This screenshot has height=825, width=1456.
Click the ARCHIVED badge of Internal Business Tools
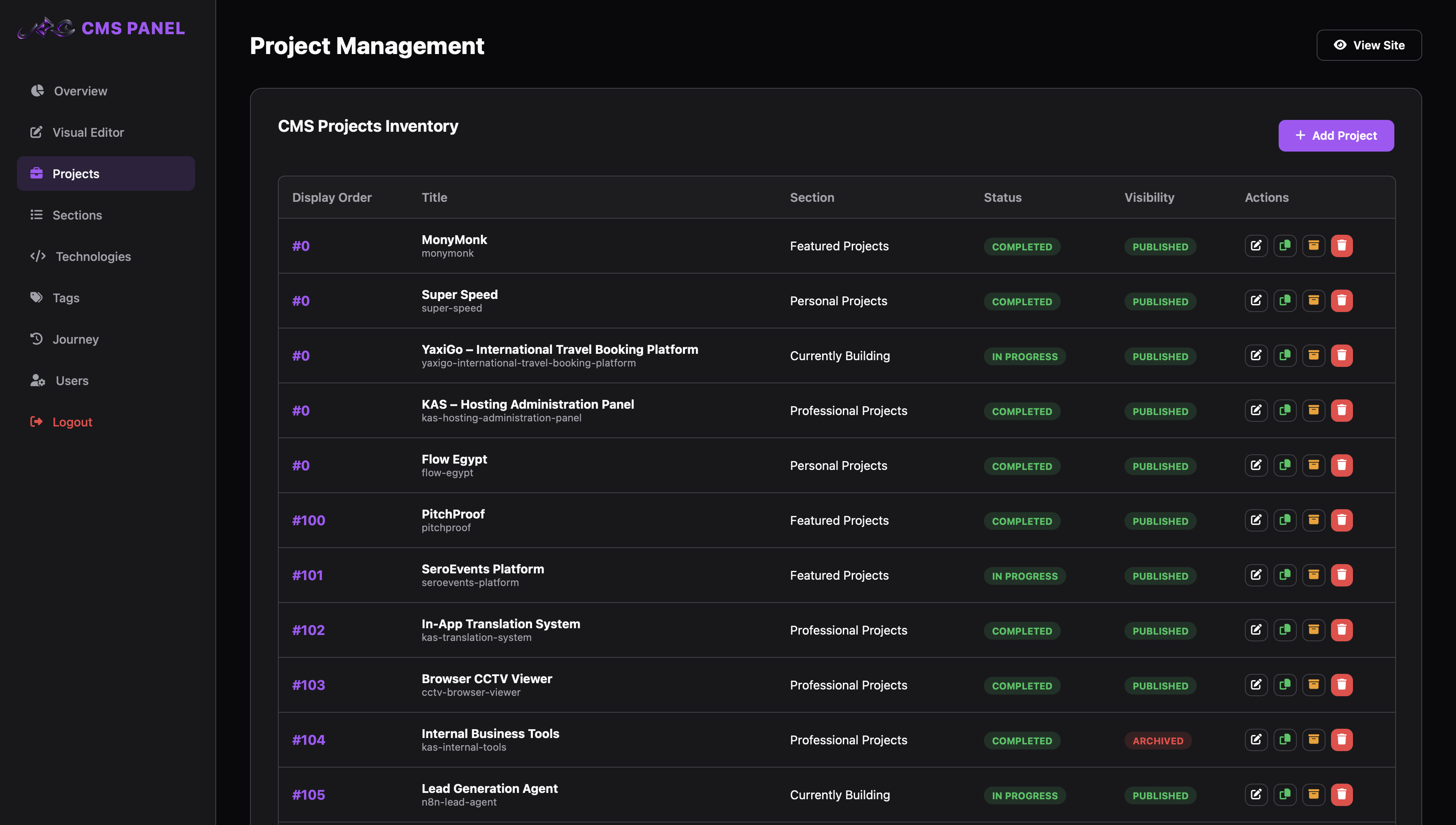tap(1158, 741)
